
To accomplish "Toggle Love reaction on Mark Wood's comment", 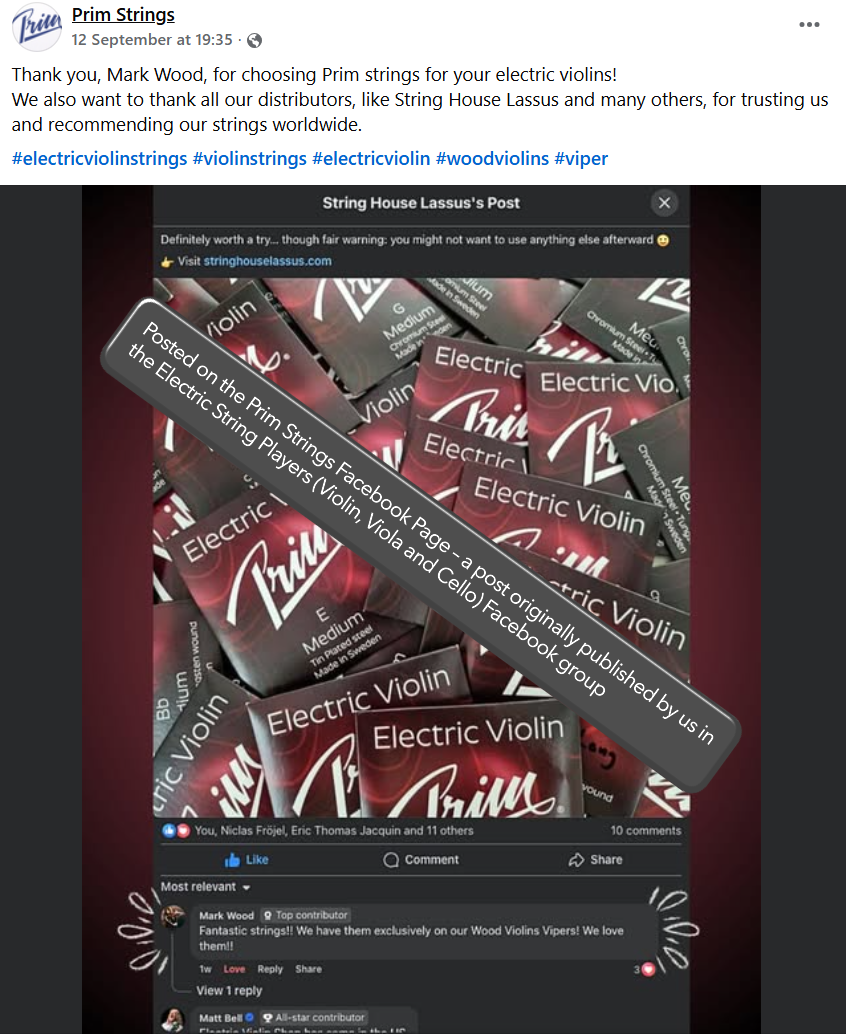I will [x=234, y=969].
